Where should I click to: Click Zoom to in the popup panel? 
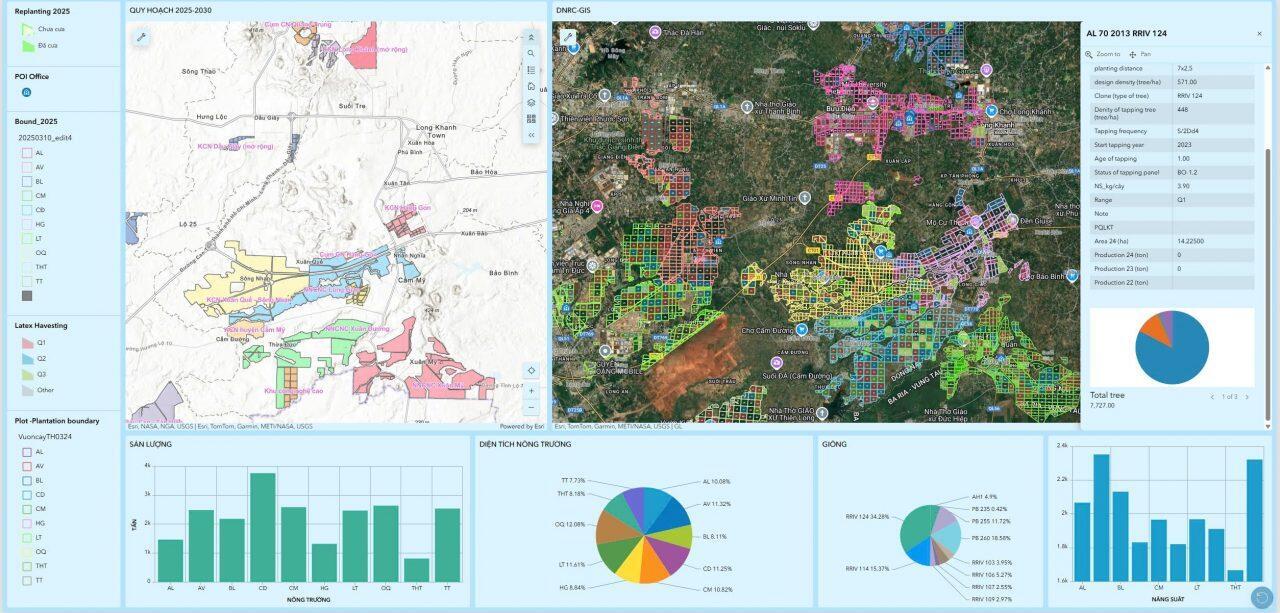(1104, 54)
